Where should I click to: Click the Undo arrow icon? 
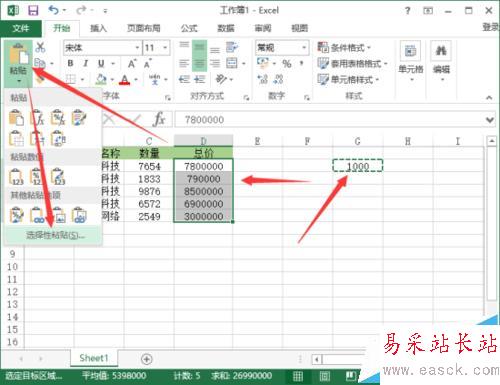tap(53, 10)
